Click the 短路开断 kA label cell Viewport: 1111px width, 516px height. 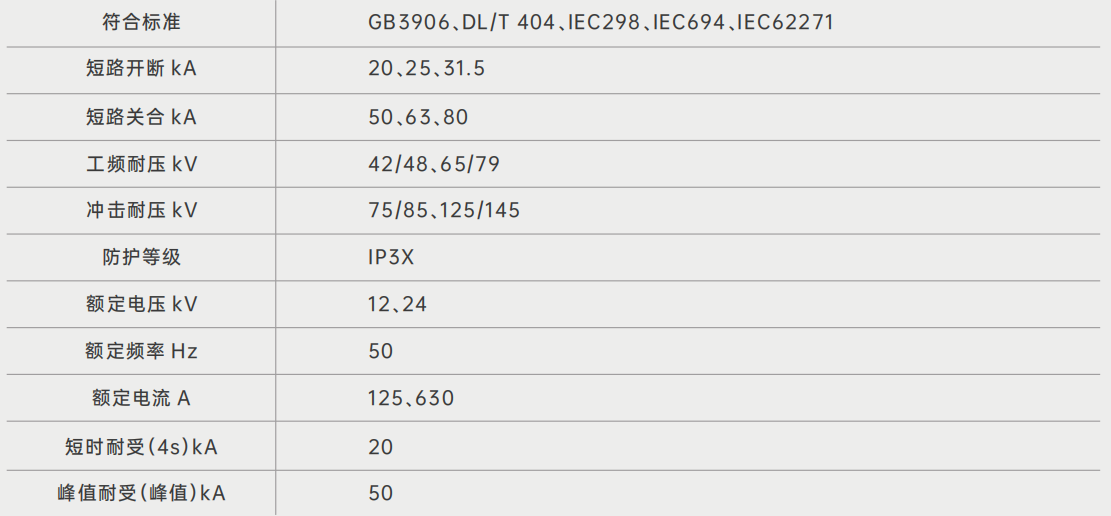(141, 69)
